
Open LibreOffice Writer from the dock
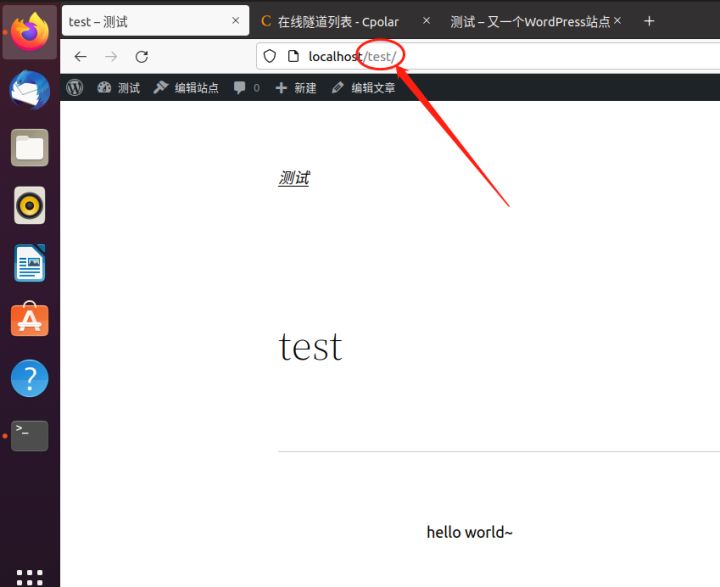coord(30,263)
